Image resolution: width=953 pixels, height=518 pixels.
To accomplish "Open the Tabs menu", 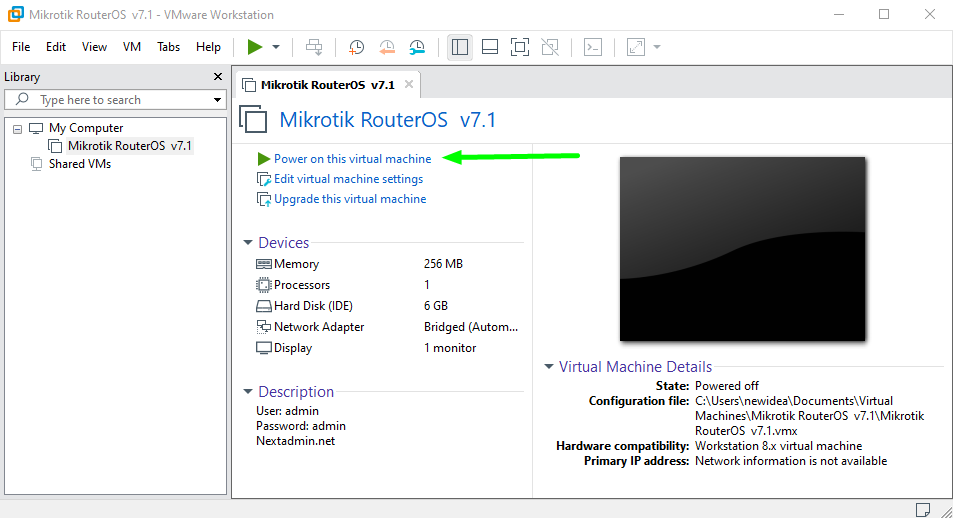I will click(x=169, y=47).
